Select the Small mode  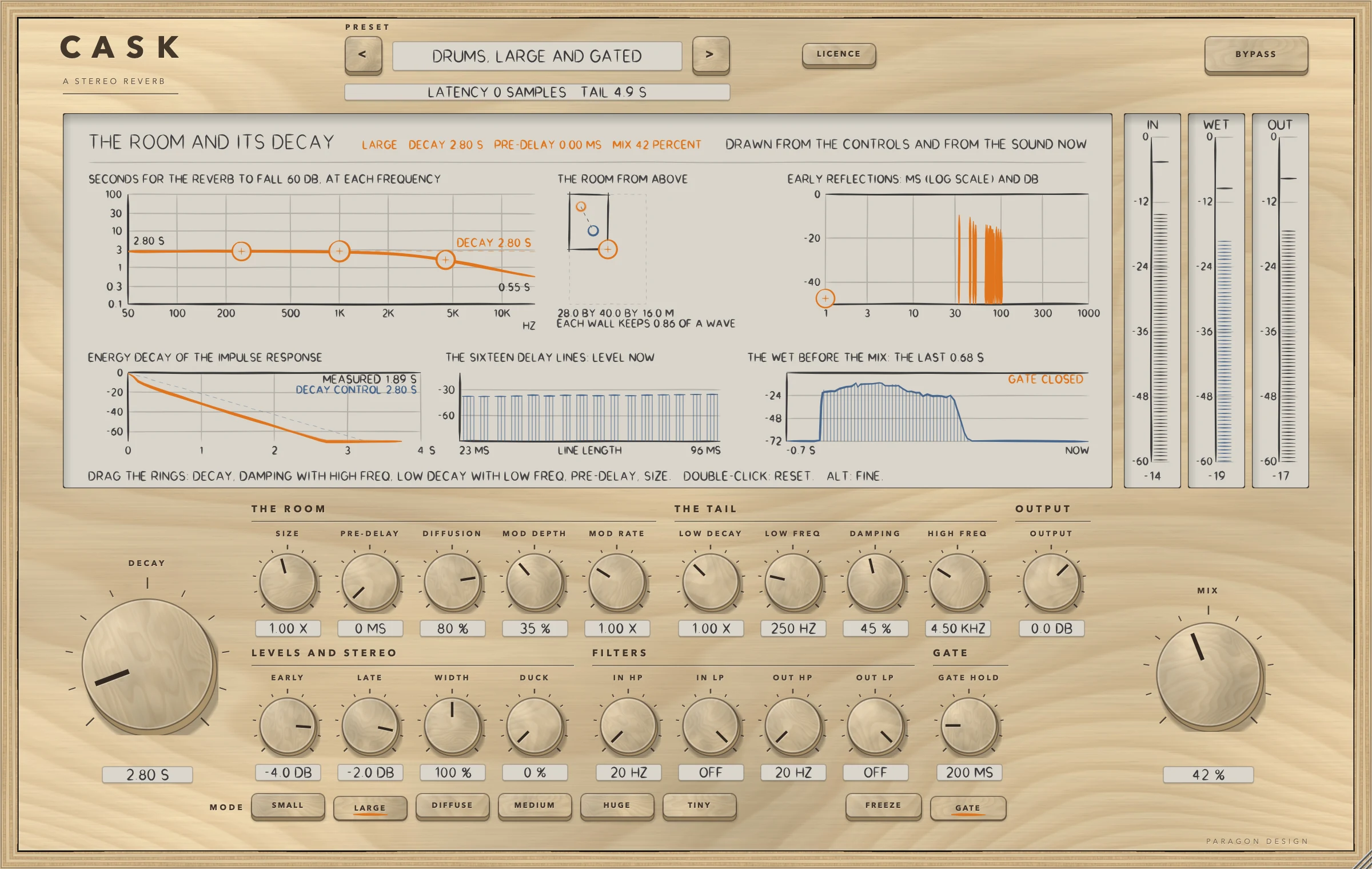288,806
